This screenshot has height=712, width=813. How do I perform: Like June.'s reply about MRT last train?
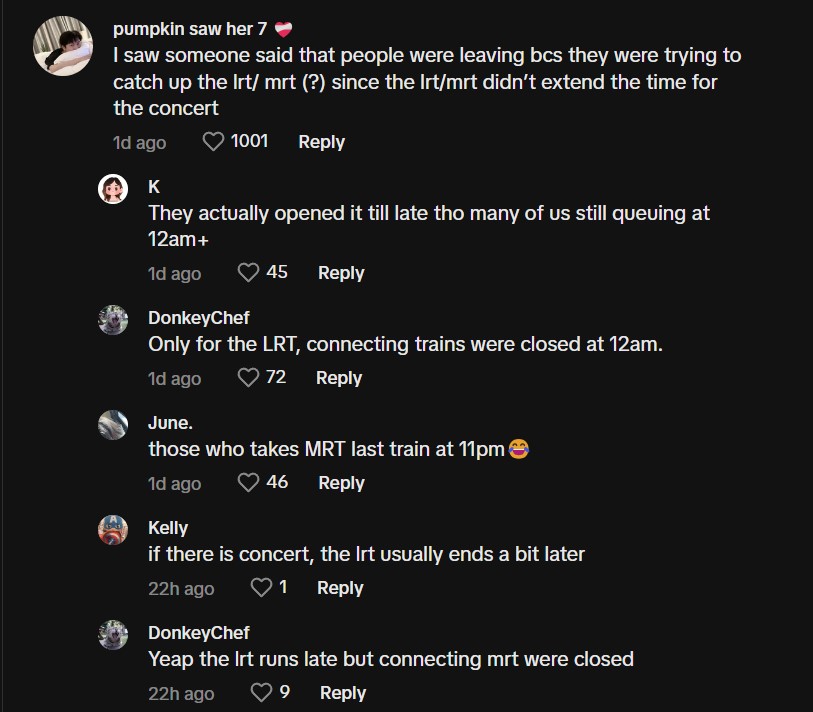click(248, 483)
